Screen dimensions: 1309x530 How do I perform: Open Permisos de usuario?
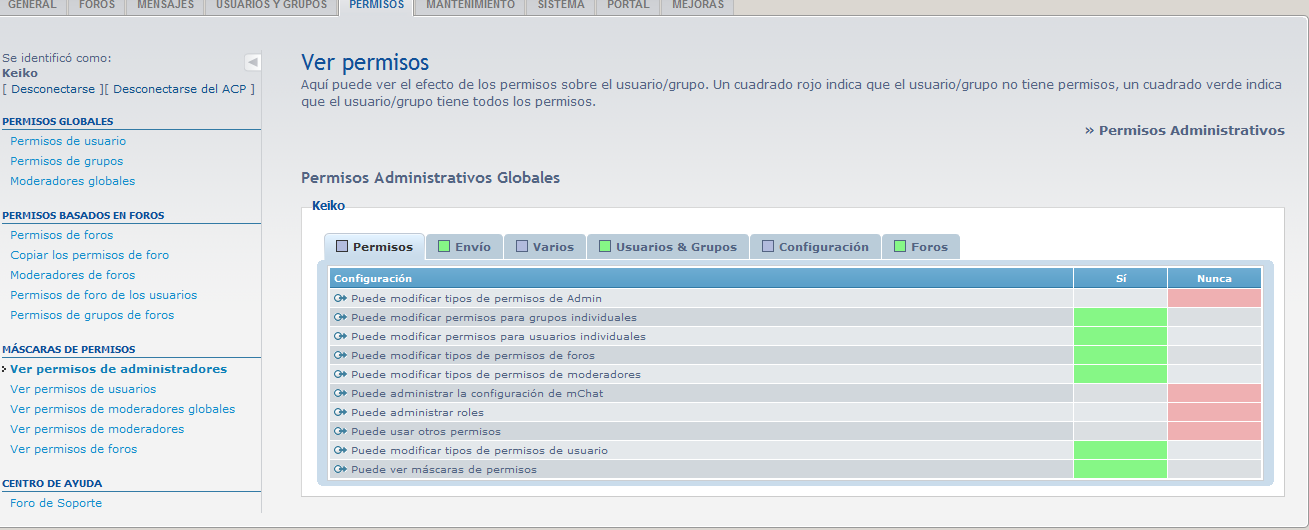[x=68, y=141]
